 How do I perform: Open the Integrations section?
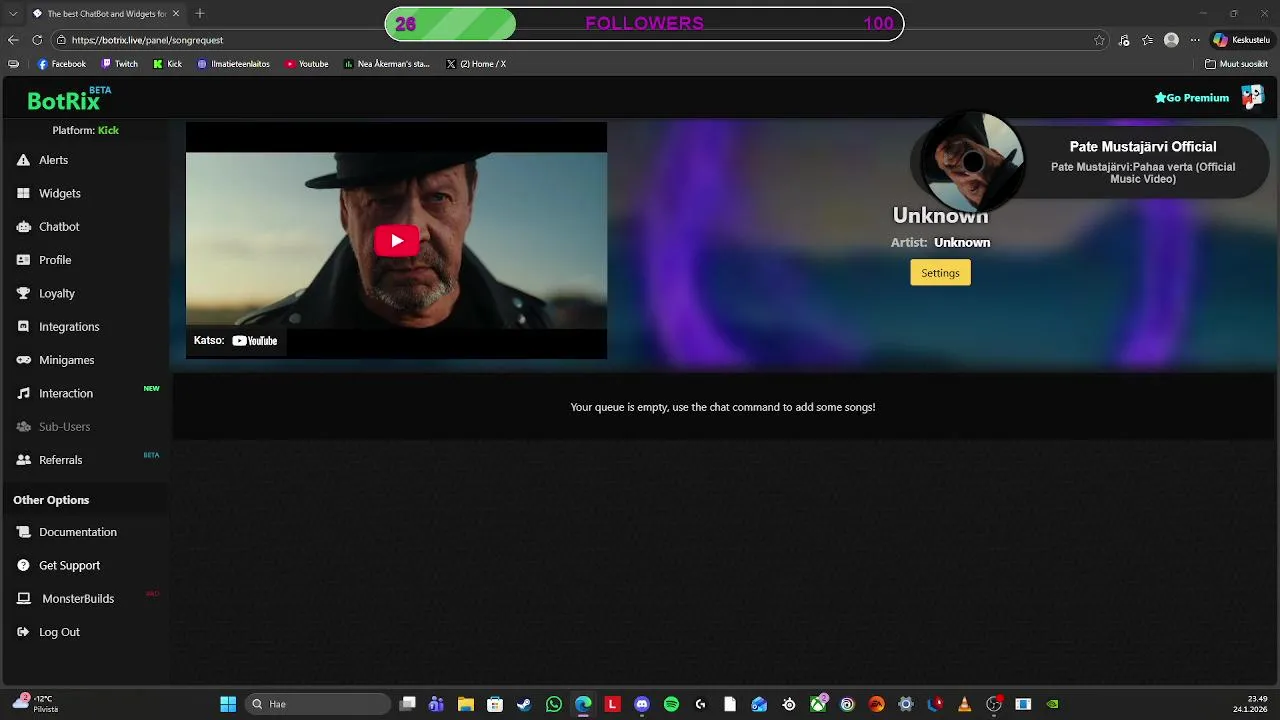[58, 327]
